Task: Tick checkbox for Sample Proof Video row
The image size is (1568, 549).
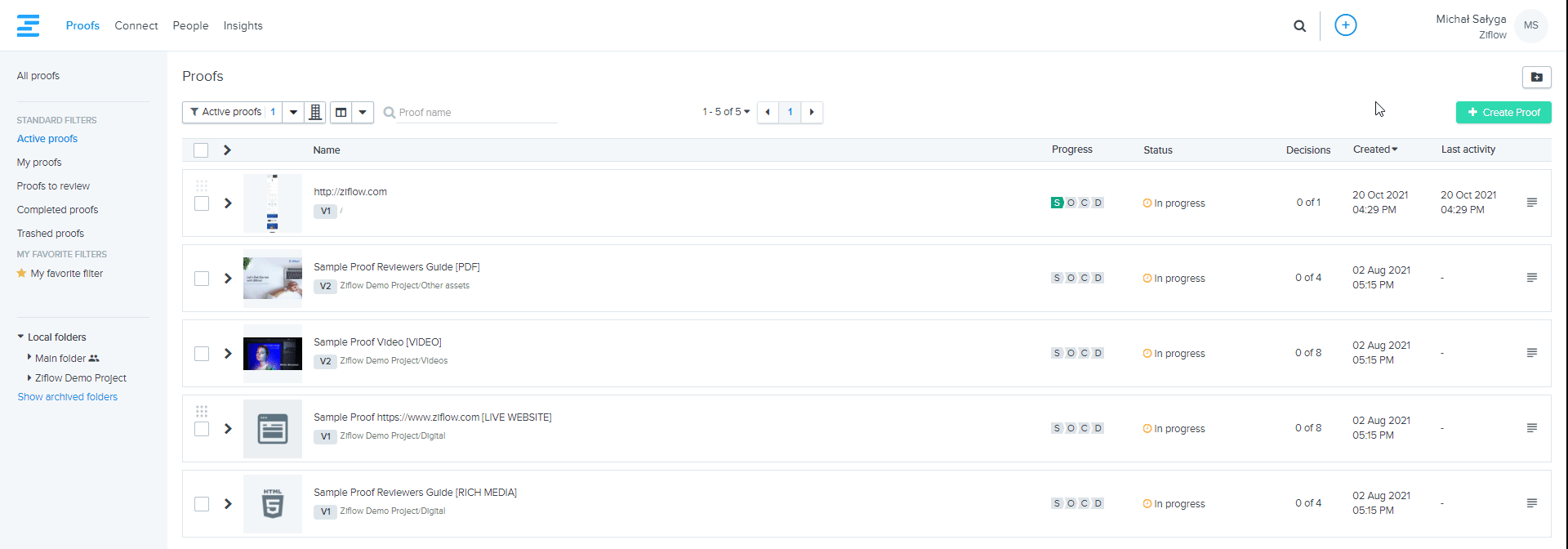Action: (202, 354)
